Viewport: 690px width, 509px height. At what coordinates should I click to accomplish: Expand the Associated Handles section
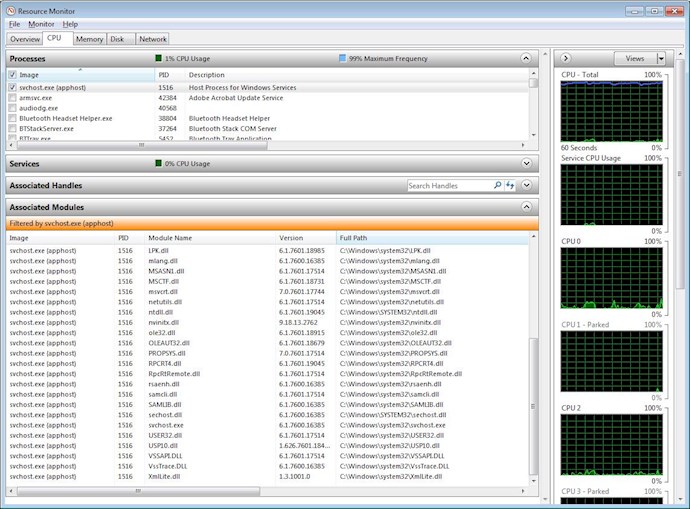526,185
